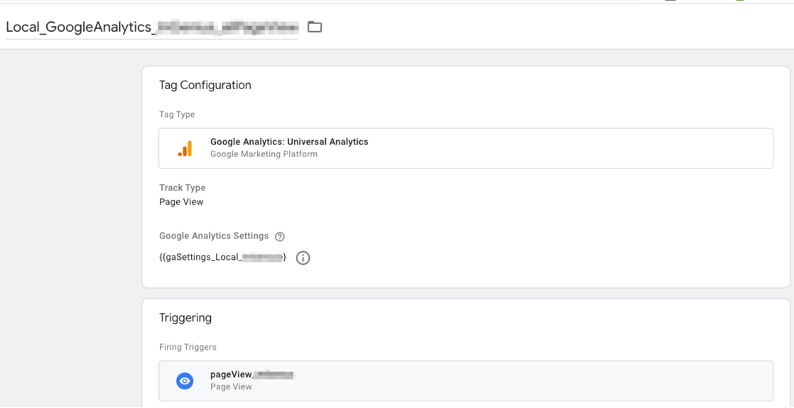Image resolution: width=794 pixels, height=408 pixels.
Task: Click the Page View track type value
Action: (x=181, y=202)
